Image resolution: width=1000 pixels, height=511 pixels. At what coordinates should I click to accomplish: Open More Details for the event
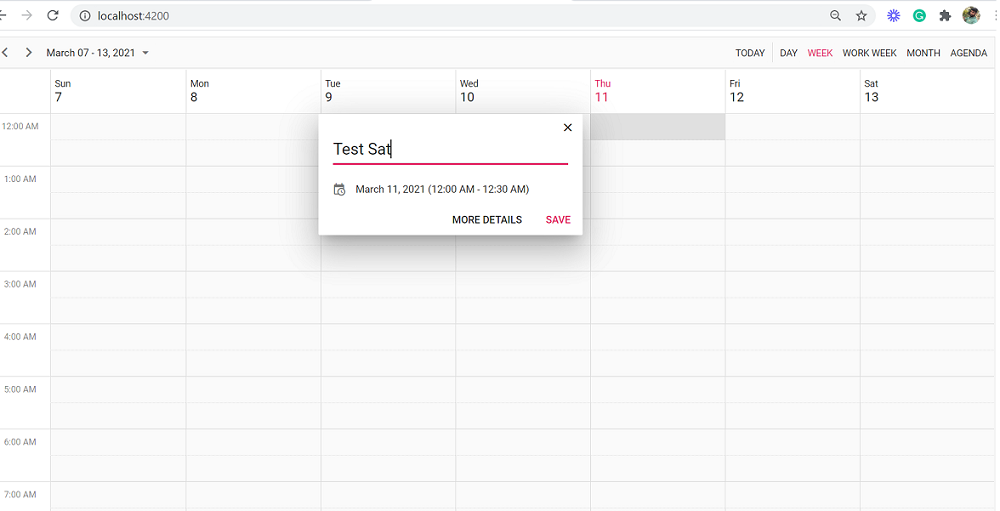[x=487, y=220]
